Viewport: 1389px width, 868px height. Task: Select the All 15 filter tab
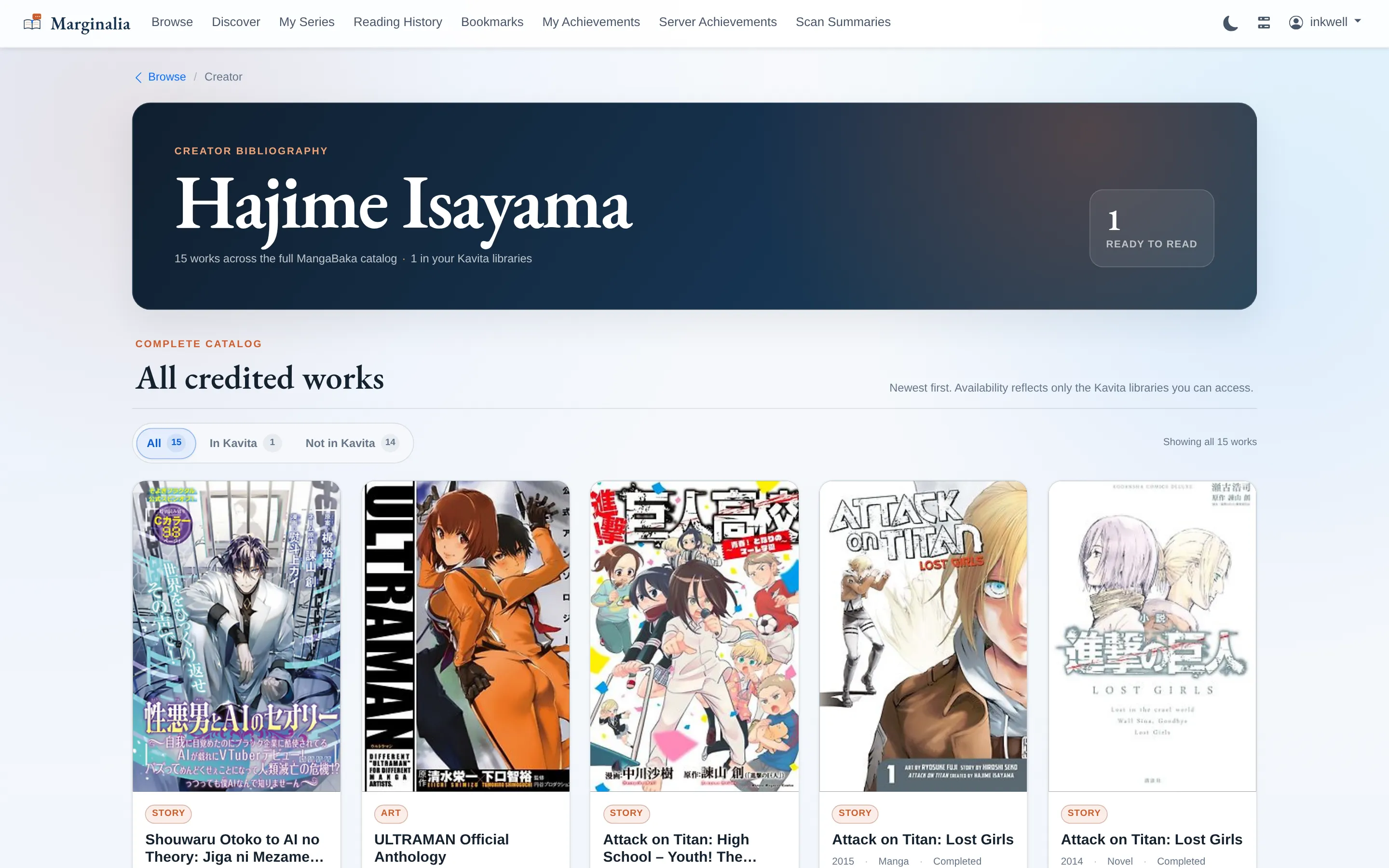(166, 443)
